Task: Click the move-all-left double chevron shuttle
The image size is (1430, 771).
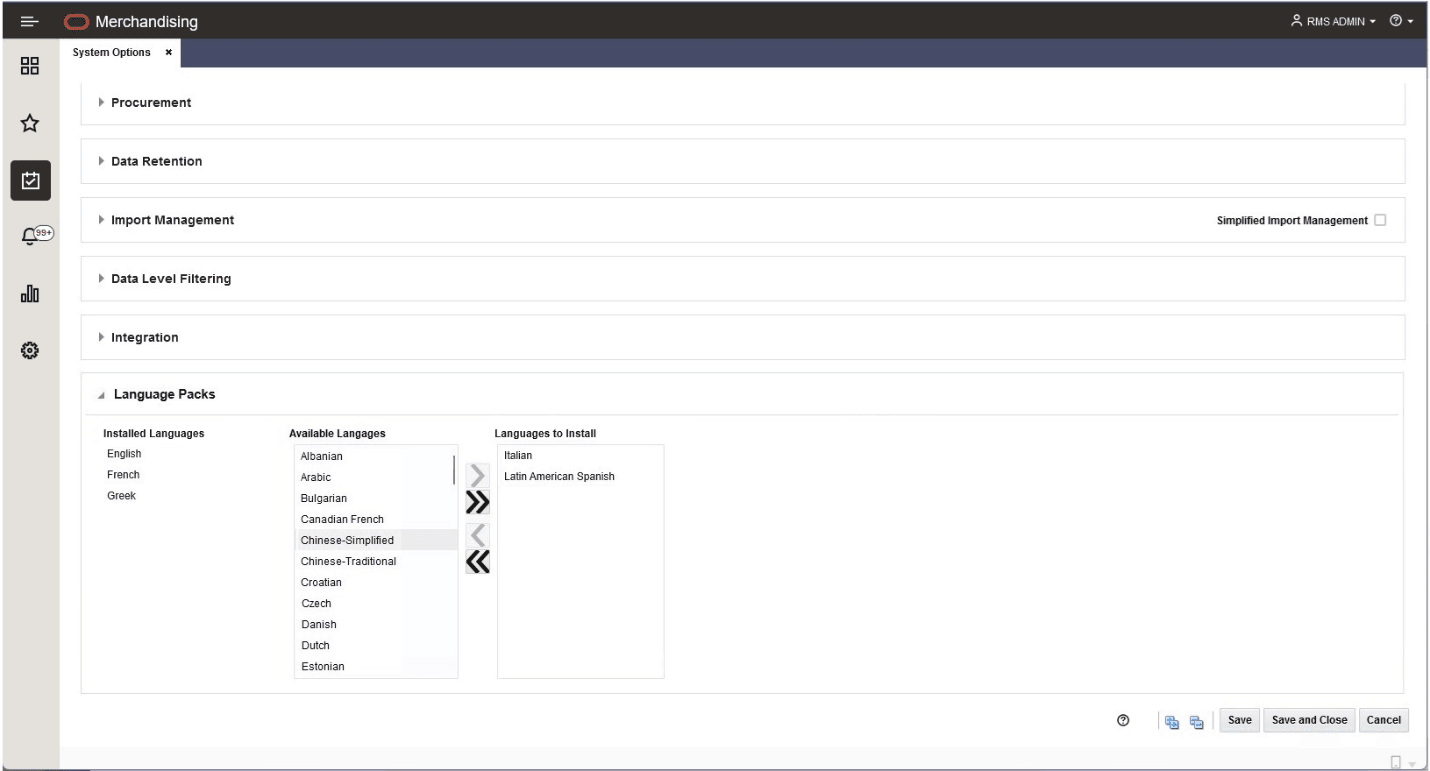Action: click(477, 564)
